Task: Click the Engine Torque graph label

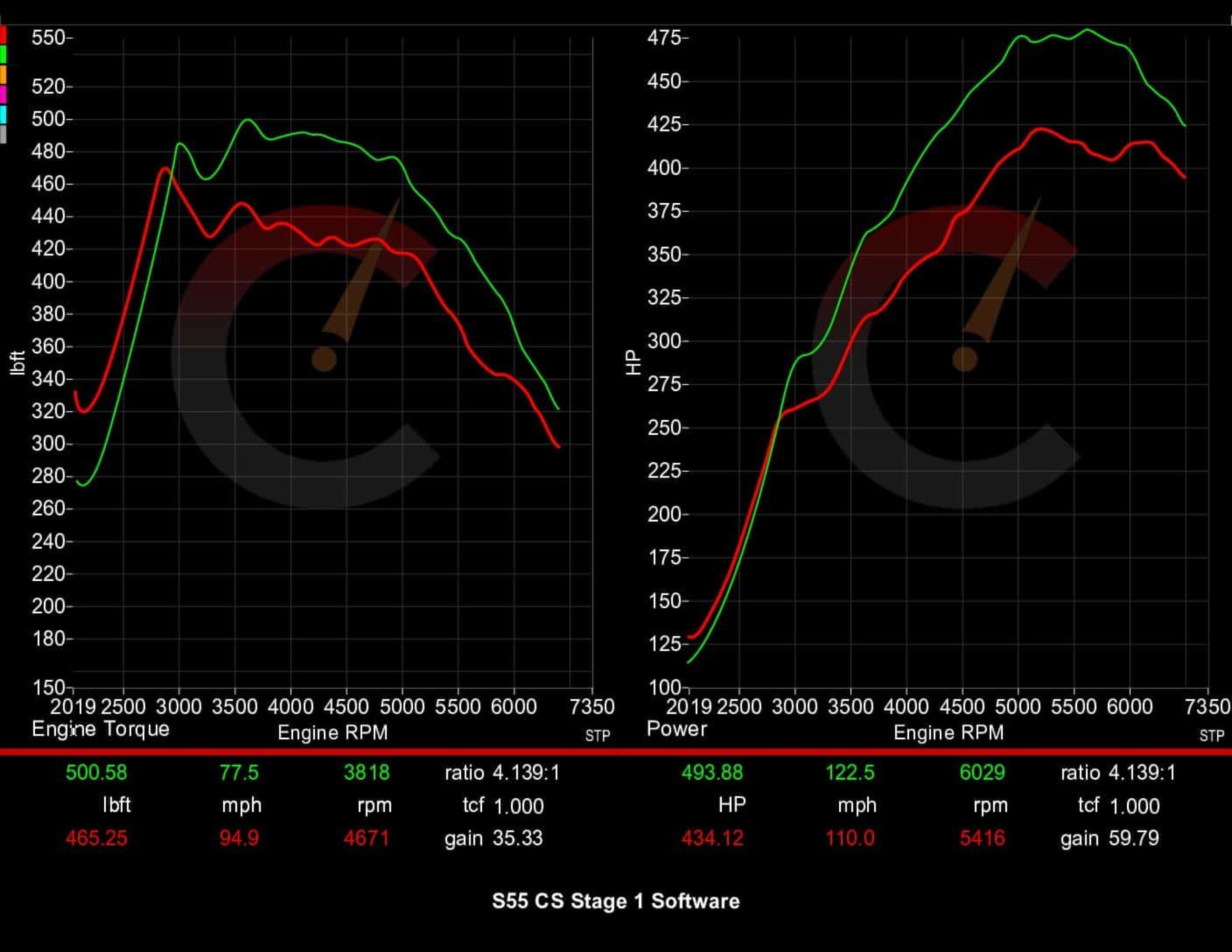Action: [100, 729]
